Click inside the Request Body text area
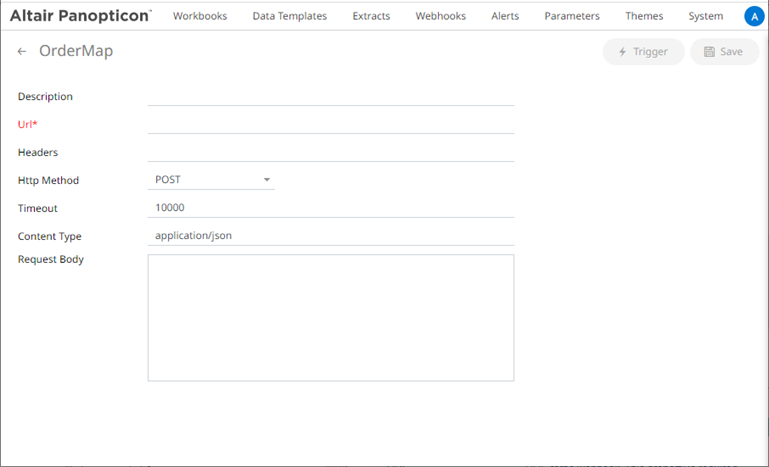This screenshot has height=467, width=769. (x=331, y=317)
